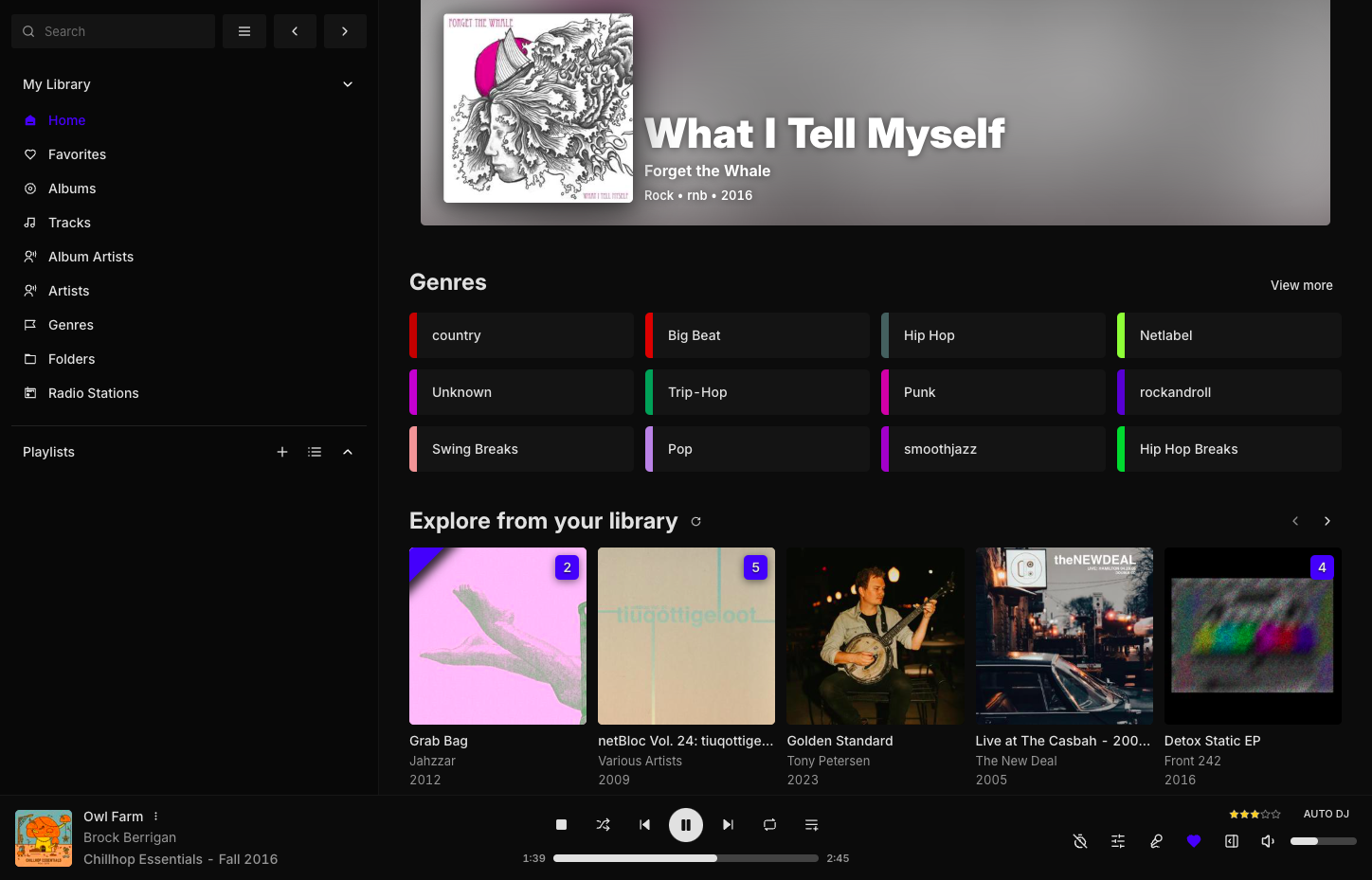
Task: Skip to the next track
Action: [x=728, y=825]
